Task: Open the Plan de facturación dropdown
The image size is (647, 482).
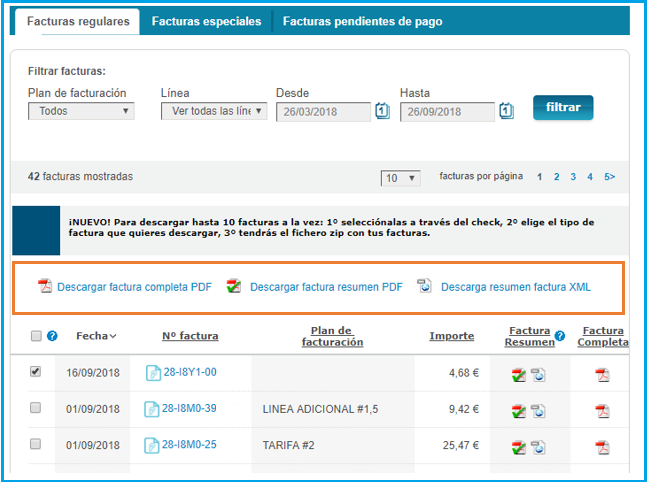Action: pyautogui.click(x=81, y=111)
